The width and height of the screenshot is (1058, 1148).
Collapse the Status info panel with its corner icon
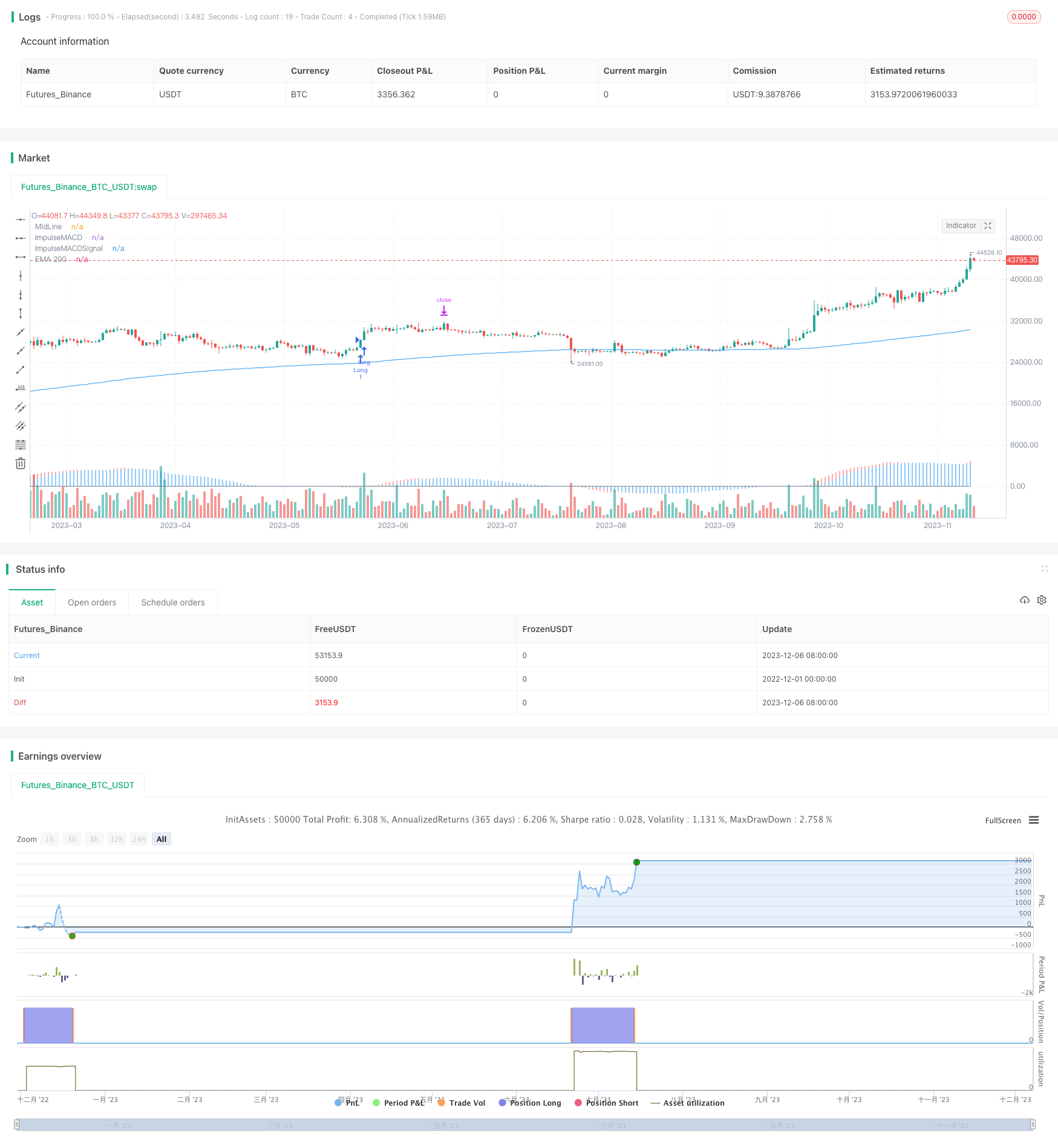pyautogui.click(x=1044, y=569)
